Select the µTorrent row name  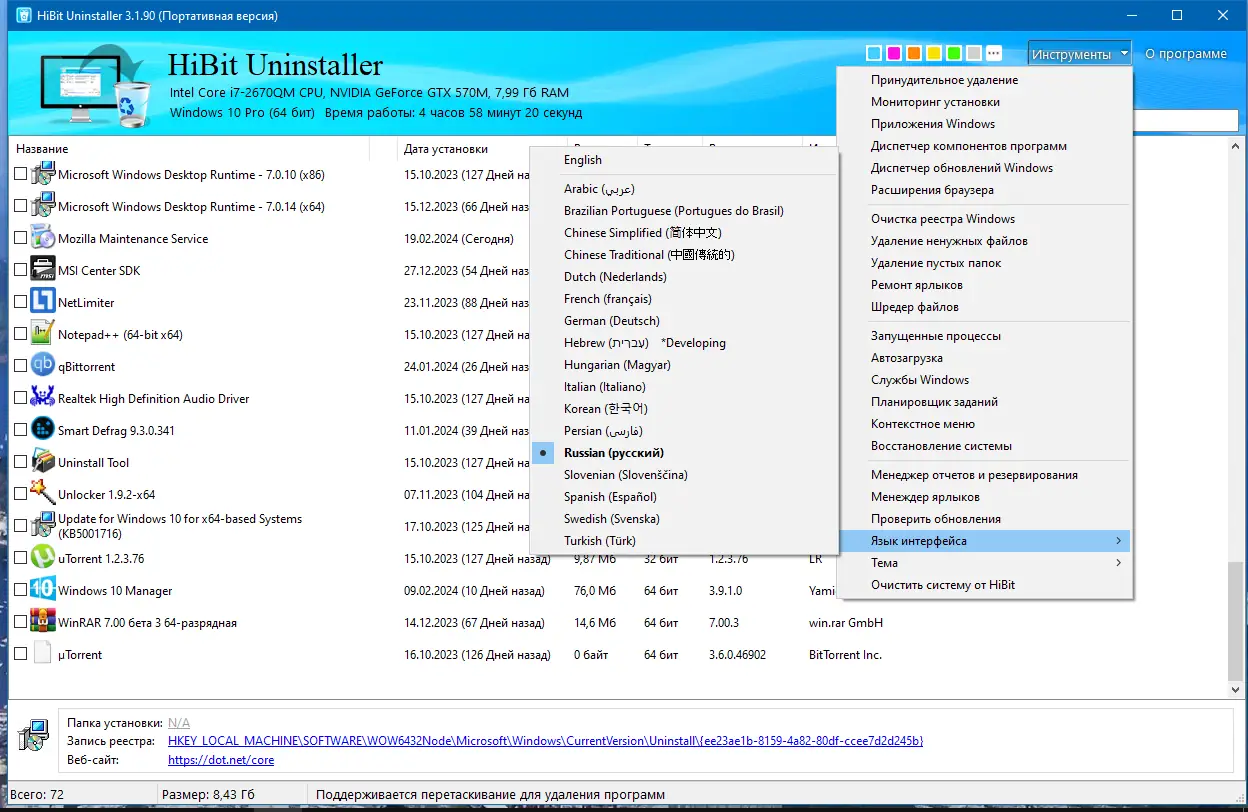pos(80,655)
